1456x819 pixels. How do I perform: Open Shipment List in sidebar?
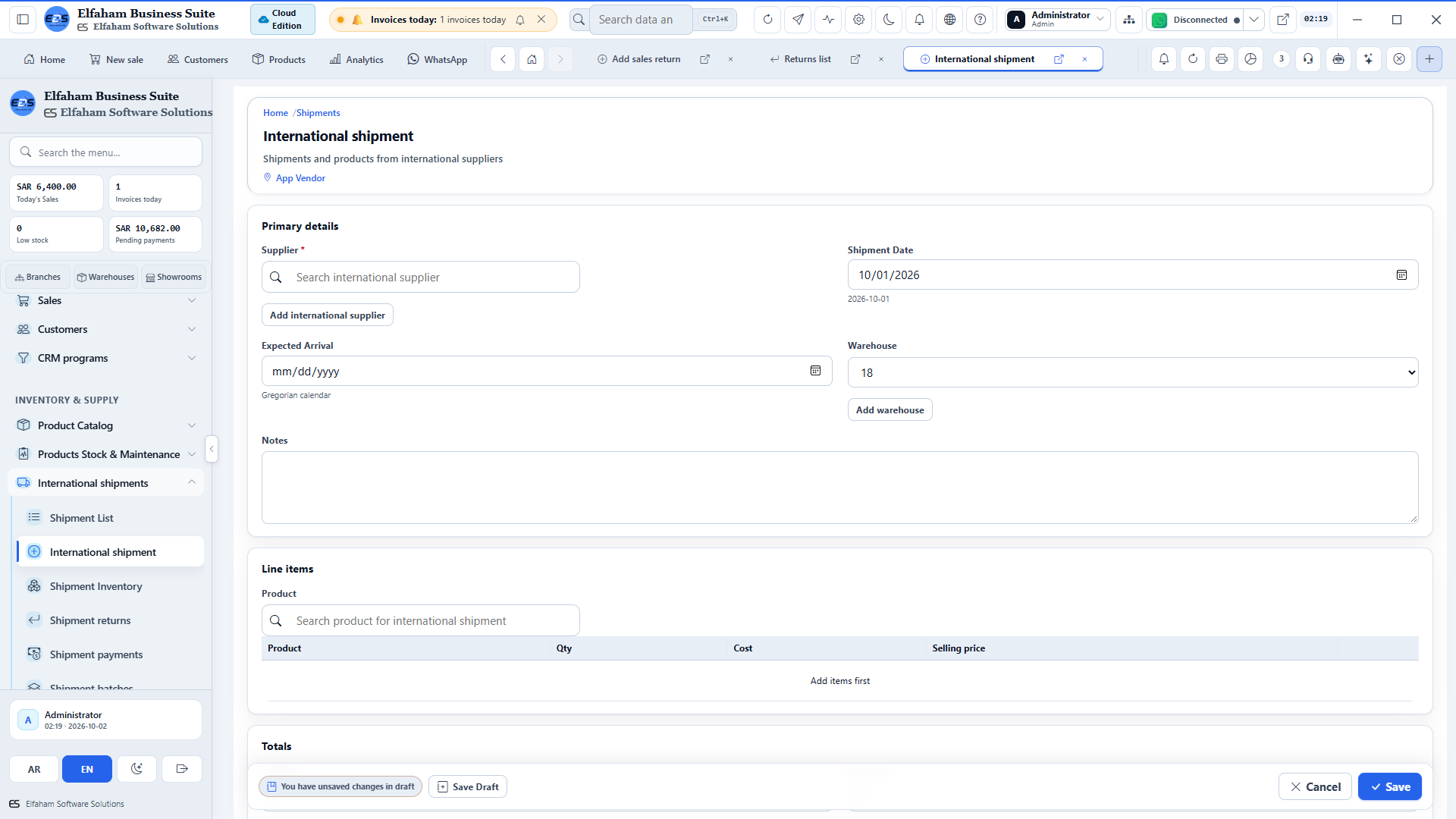111,519
